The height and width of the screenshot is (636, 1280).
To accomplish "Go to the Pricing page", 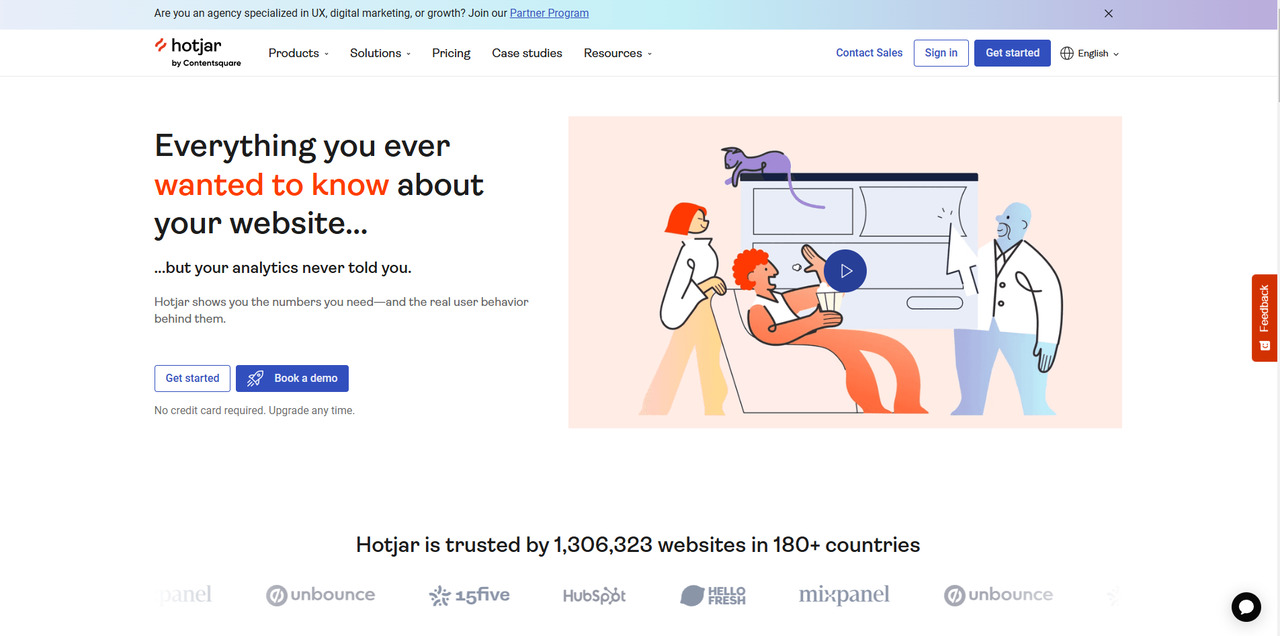I will point(451,53).
